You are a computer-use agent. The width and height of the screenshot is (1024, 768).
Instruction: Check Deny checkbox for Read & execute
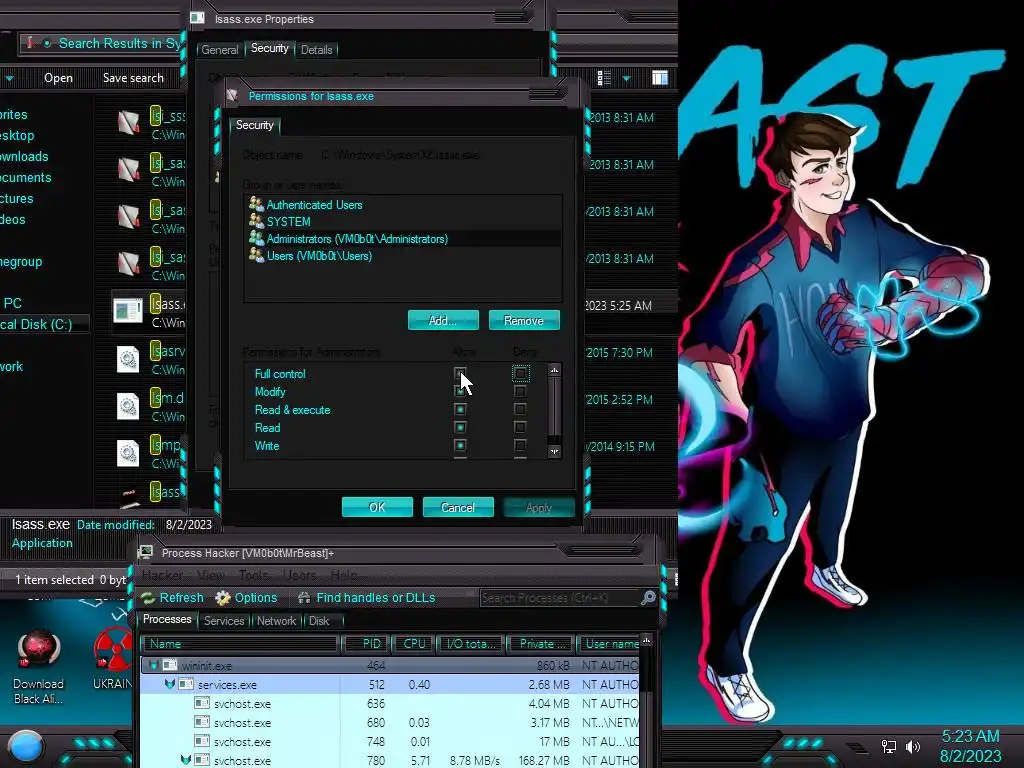point(520,409)
